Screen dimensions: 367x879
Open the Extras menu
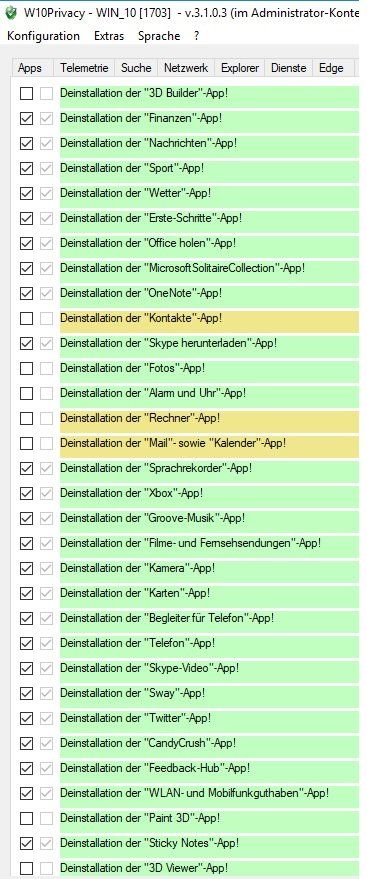click(109, 36)
